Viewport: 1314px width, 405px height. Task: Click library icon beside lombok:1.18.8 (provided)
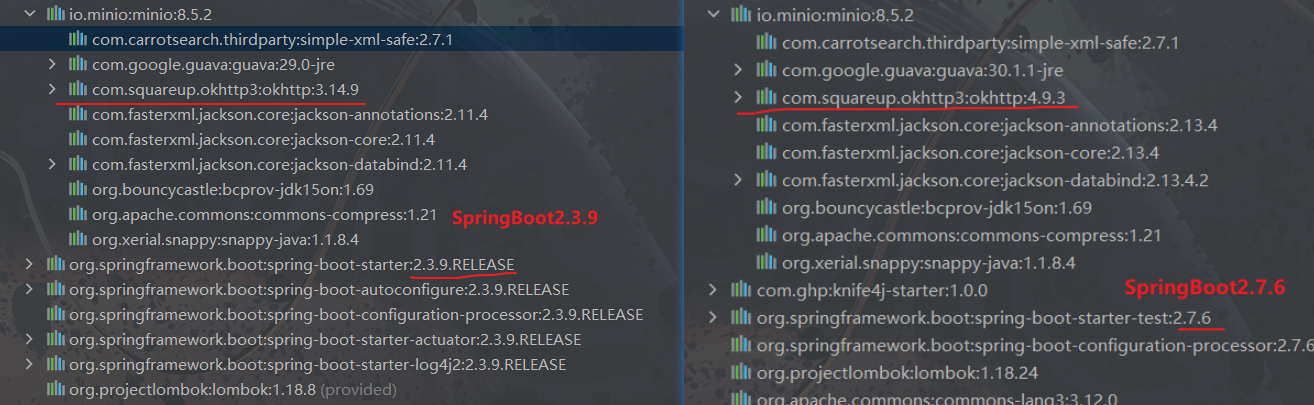point(54,390)
